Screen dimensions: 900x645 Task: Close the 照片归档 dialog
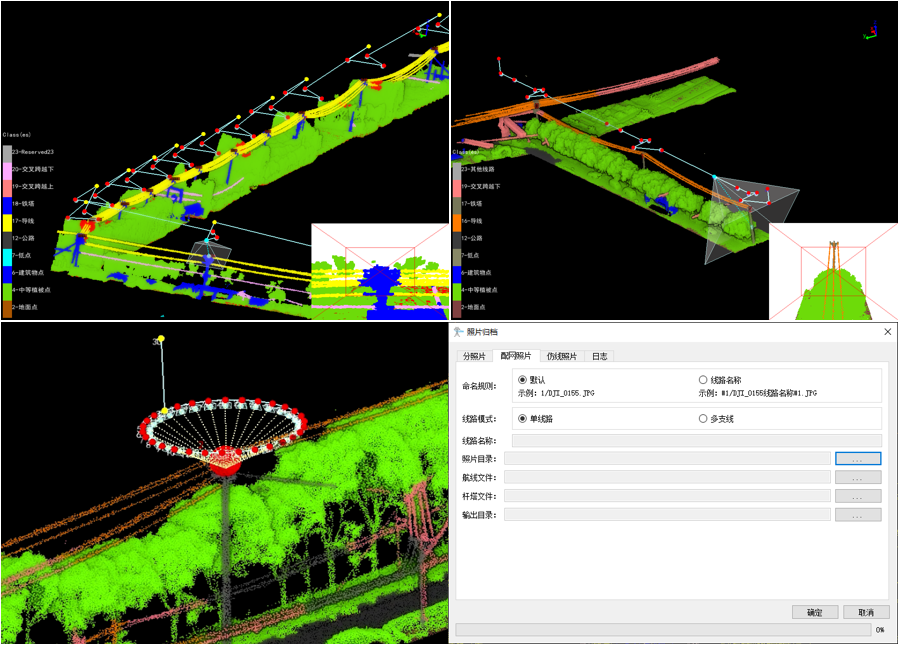(x=887, y=332)
